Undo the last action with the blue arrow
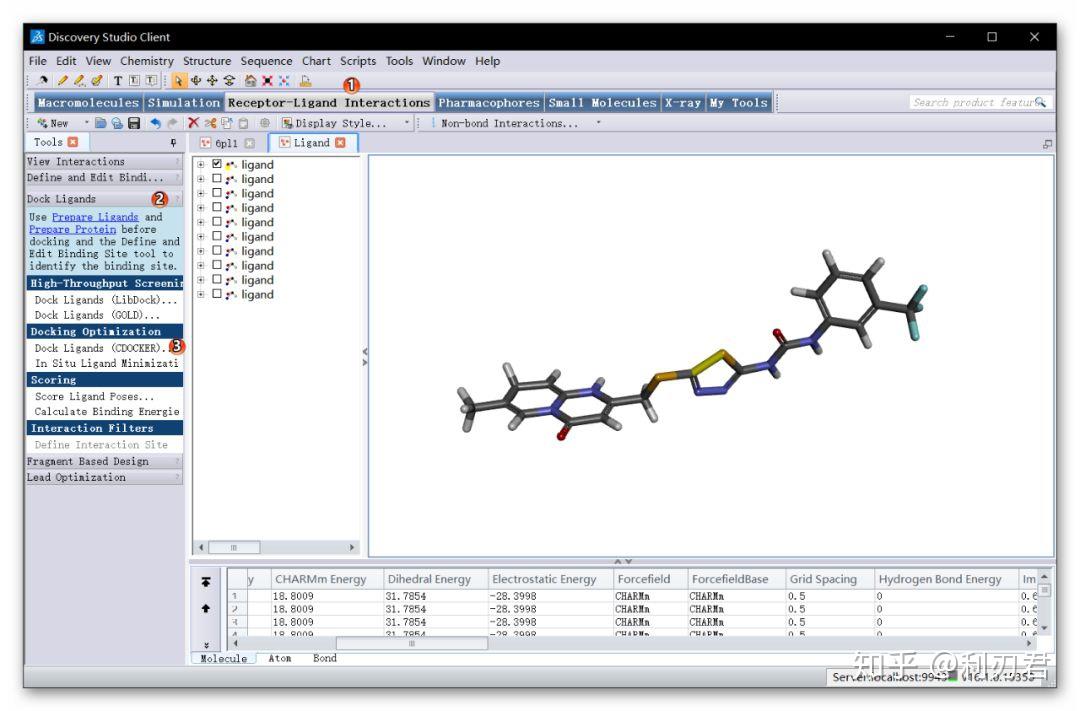 tap(156, 124)
